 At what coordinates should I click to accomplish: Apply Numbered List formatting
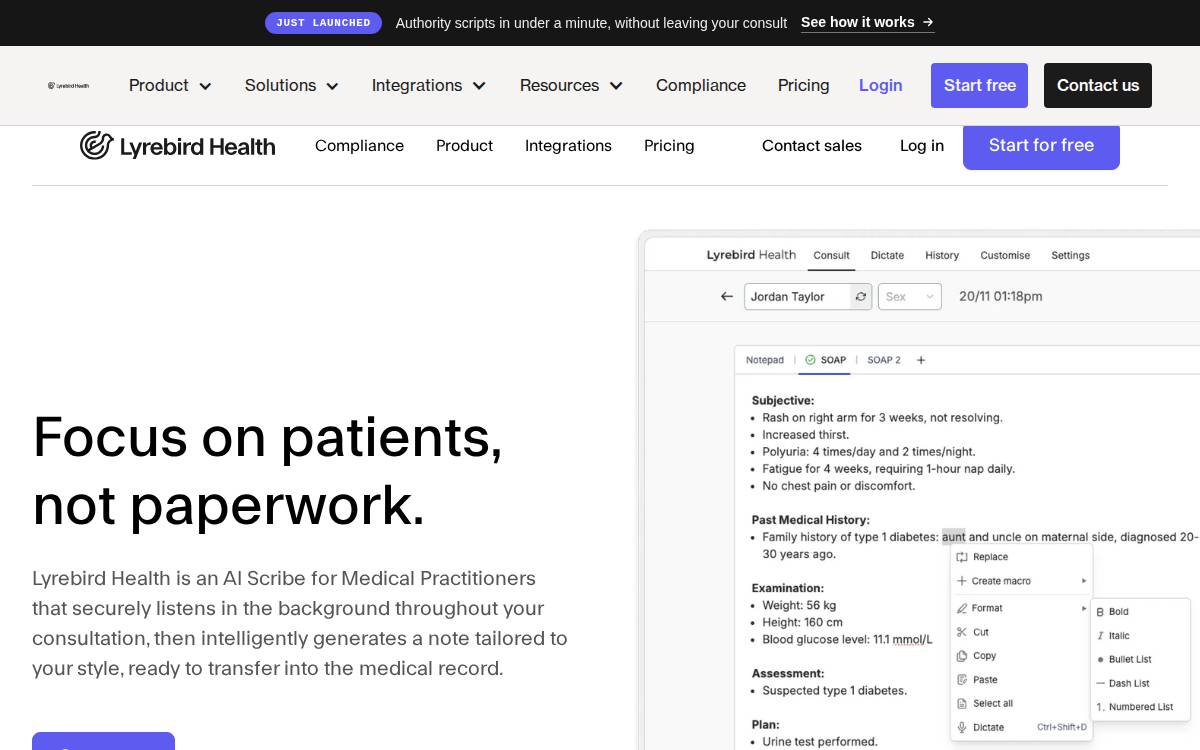(x=1135, y=707)
